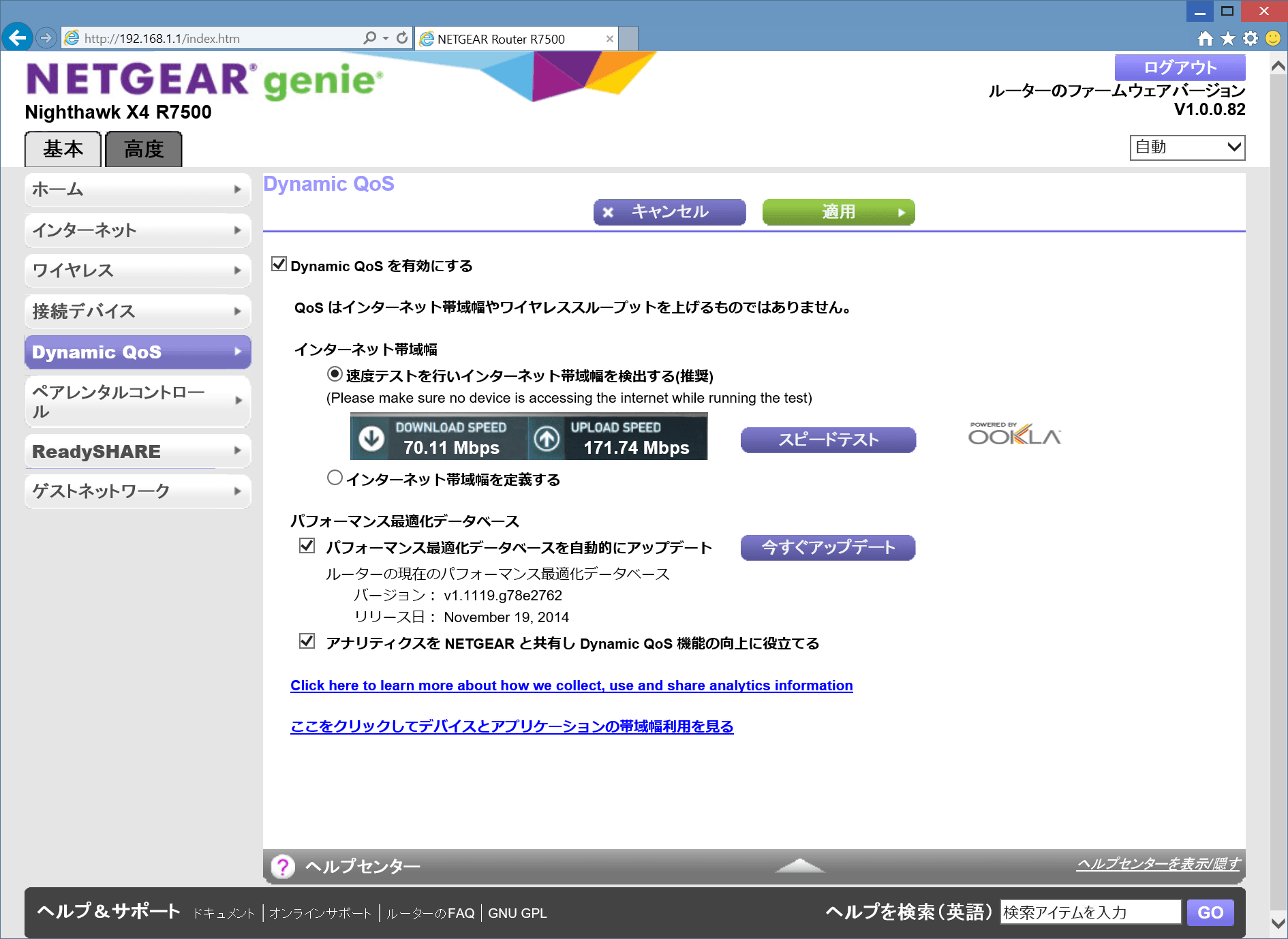Click the Ookla logo
The height and width of the screenshot is (939, 1288).
pyautogui.click(x=1014, y=434)
